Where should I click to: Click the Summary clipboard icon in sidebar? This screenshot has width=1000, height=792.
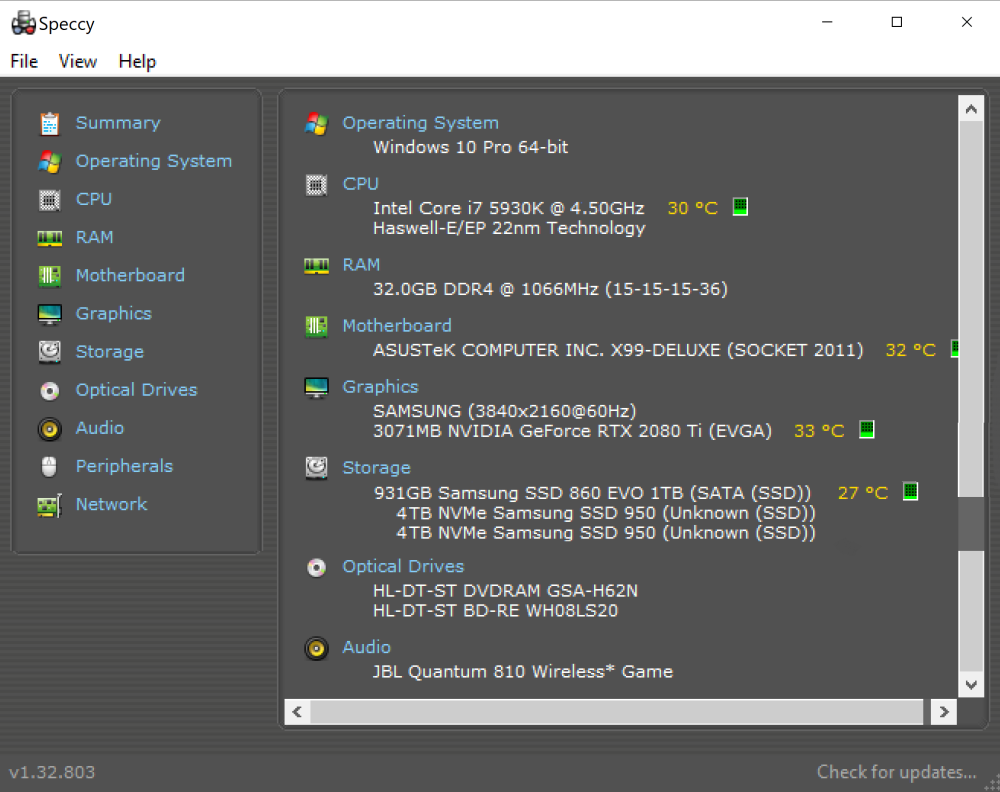(x=49, y=123)
